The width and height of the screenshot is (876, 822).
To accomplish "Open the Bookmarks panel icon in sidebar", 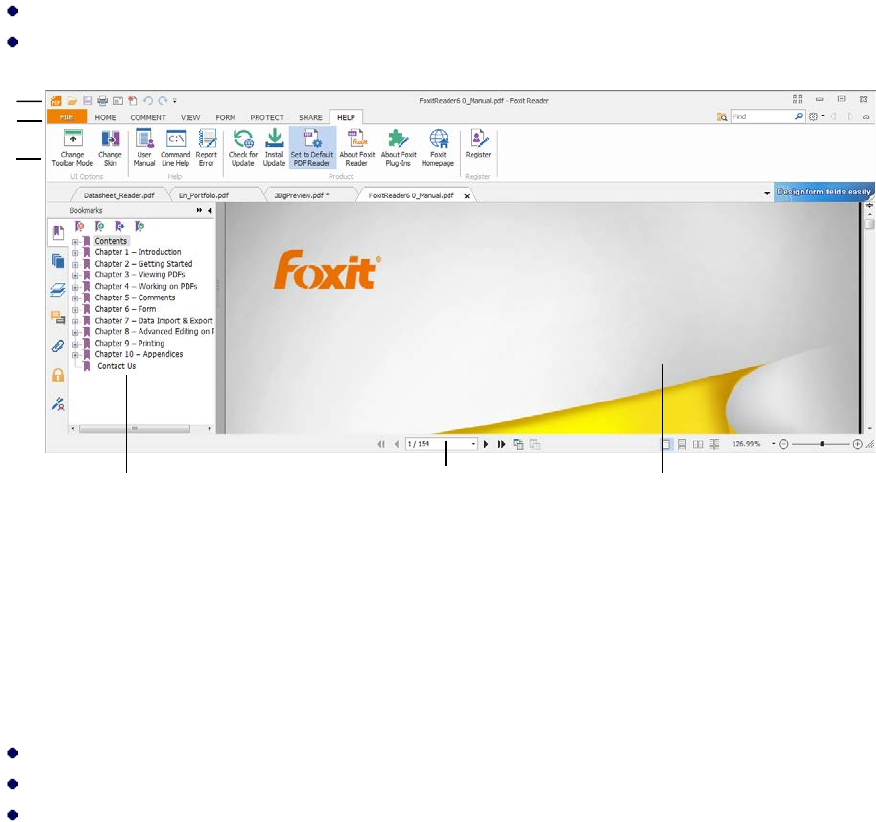I will point(58,232).
